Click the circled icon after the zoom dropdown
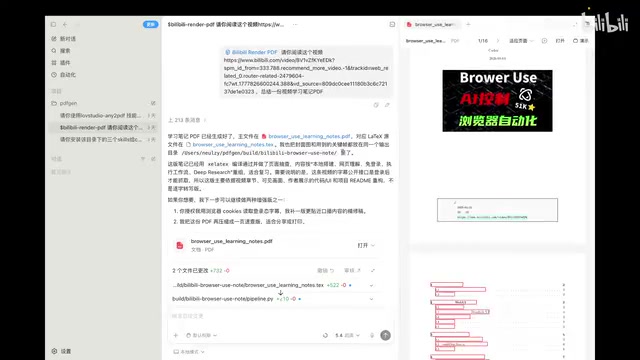This screenshot has height=360, width=640. pyautogui.click(x=544, y=41)
